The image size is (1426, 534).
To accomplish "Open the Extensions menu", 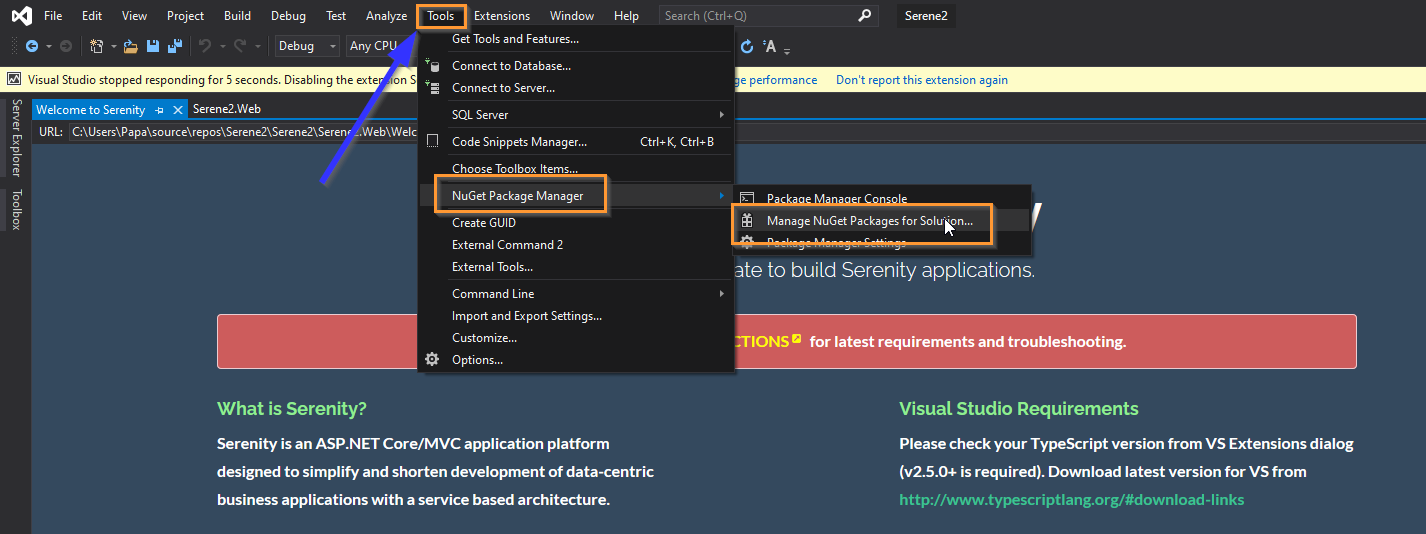I will tap(502, 16).
